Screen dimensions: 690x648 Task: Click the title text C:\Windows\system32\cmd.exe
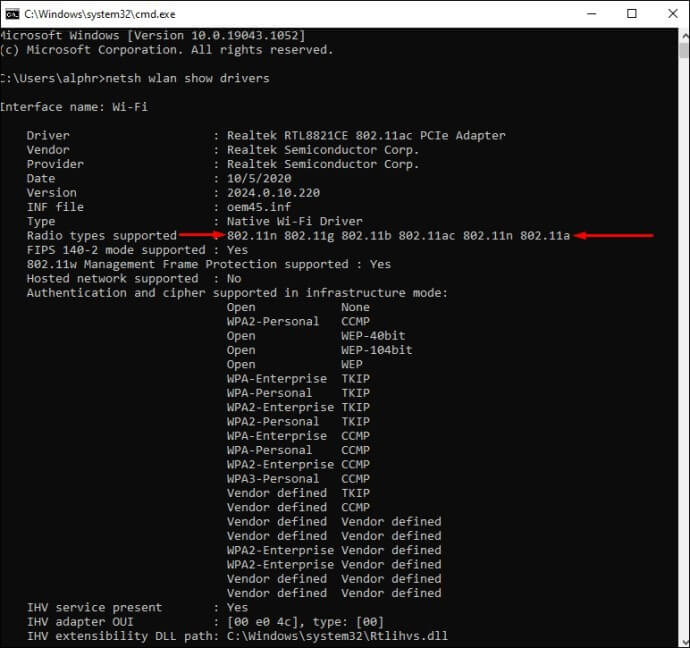(99, 14)
